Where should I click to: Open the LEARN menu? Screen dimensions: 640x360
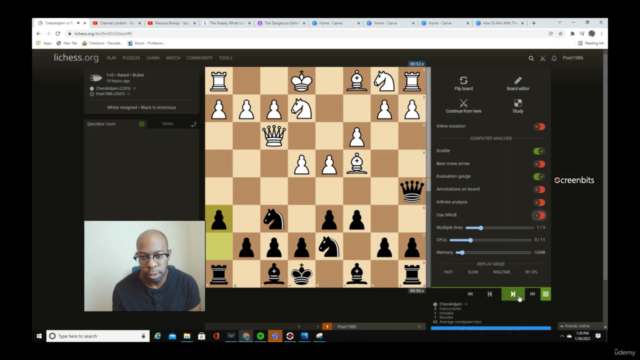(x=153, y=58)
